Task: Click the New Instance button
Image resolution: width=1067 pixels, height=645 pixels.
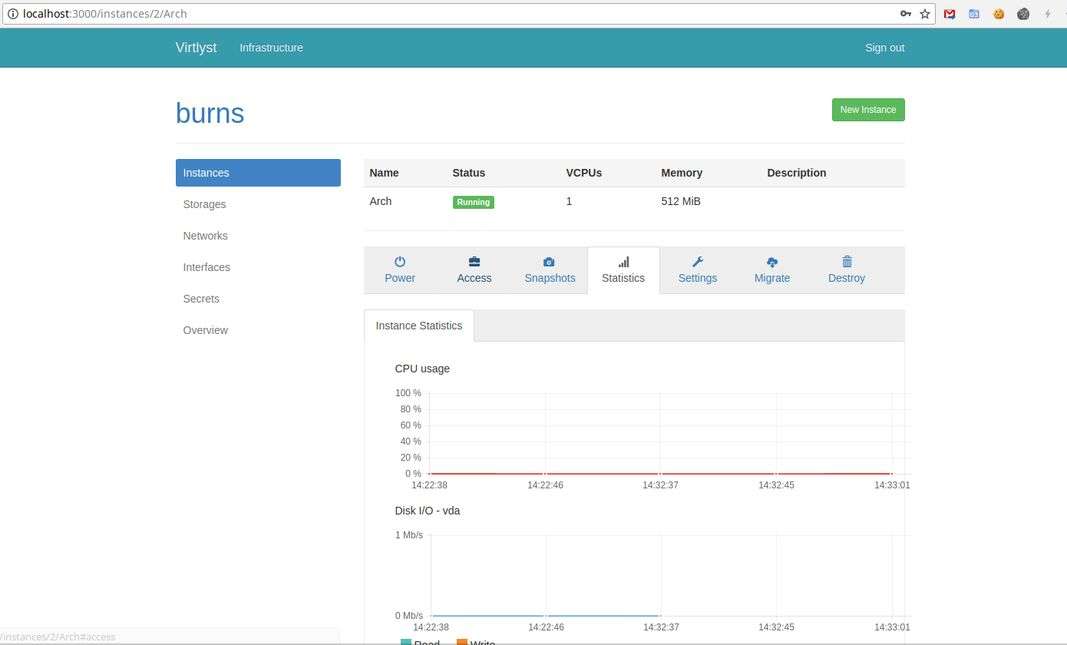Action: click(867, 110)
